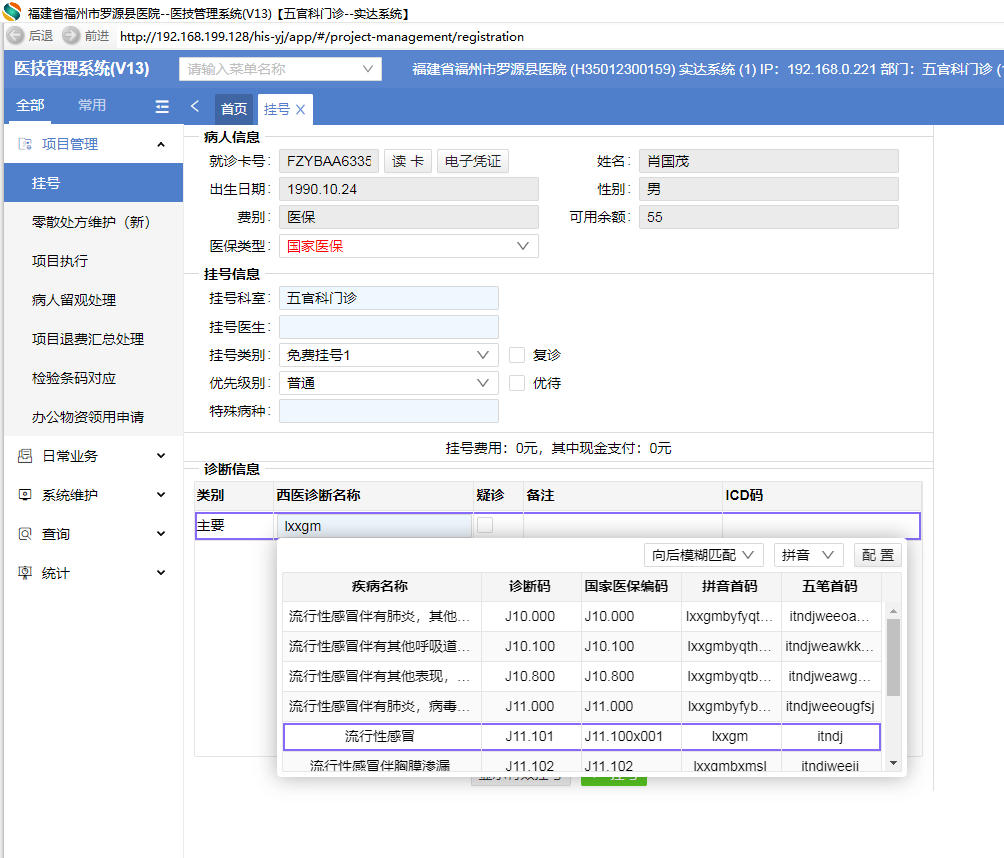Switch to the 首页 tab
This screenshot has width=1004, height=858.
234,109
